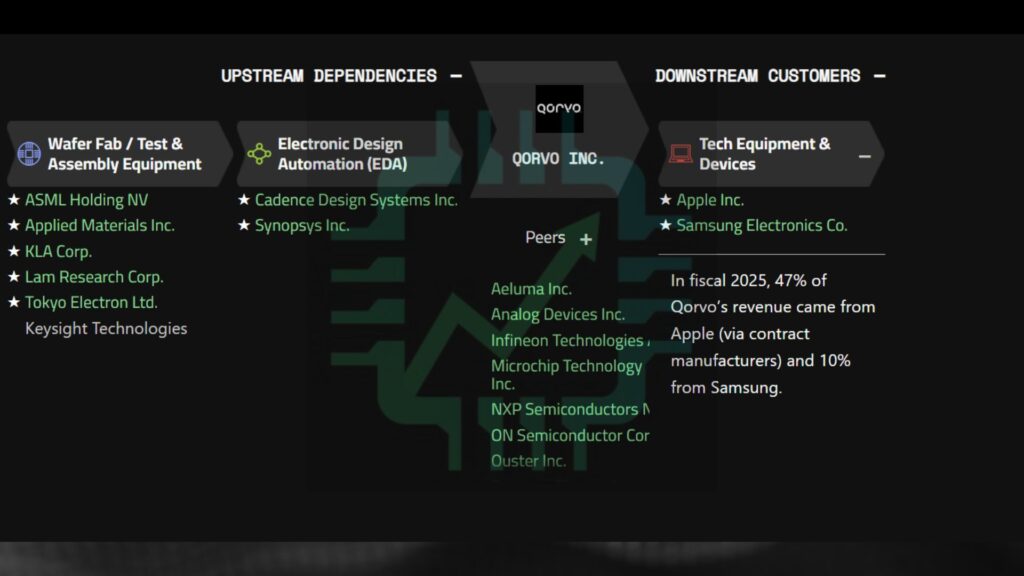Click the star next to Apple Inc.
The width and height of the screenshot is (1024, 576).
click(x=666, y=200)
